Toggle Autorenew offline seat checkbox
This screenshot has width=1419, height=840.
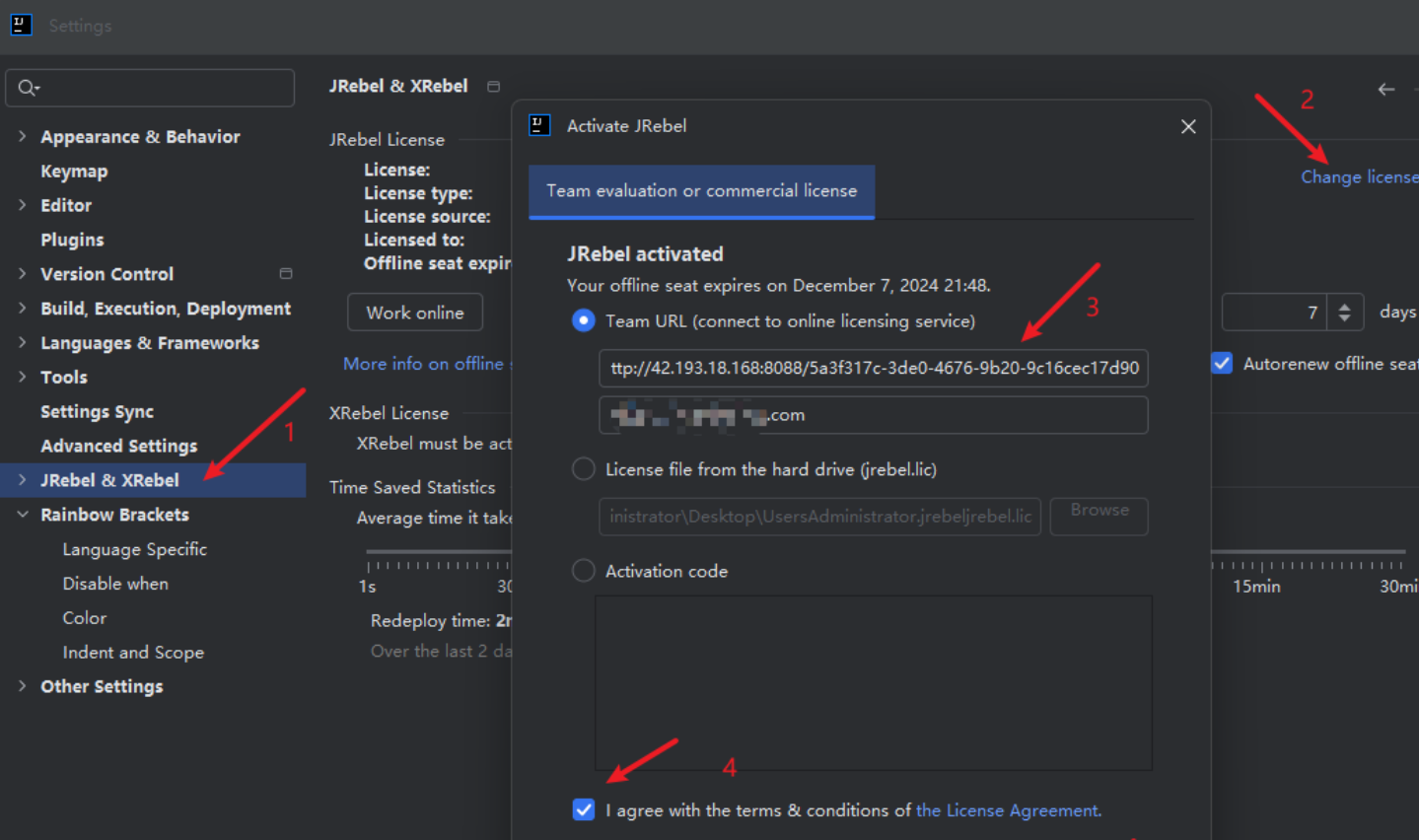click(1222, 364)
